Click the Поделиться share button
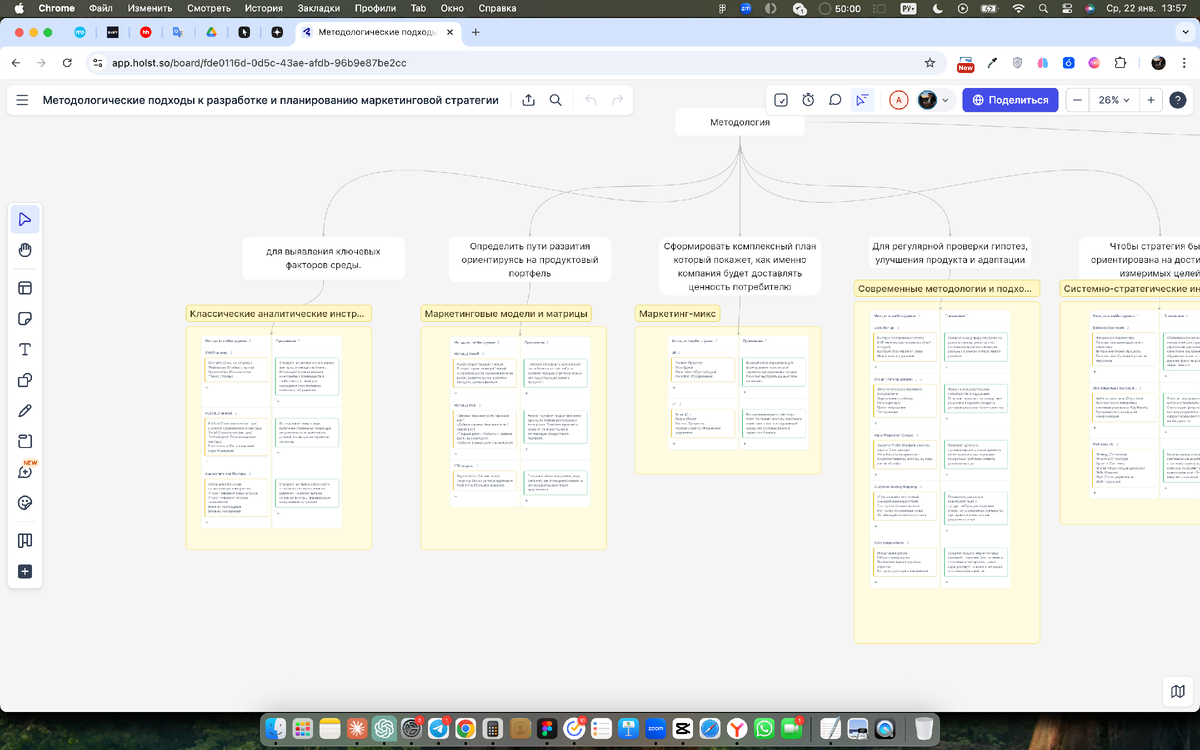This screenshot has width=1200, height=750. [x=1010, y=100]
